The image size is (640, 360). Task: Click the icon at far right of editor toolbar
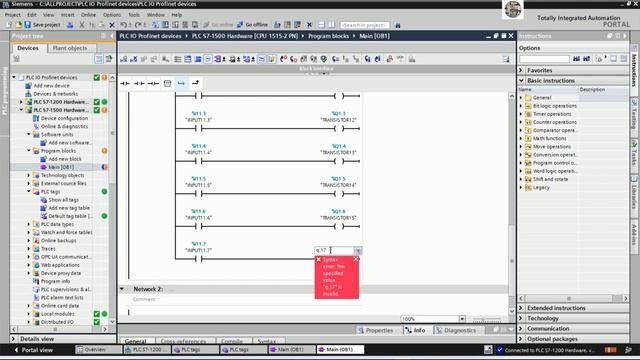pos(506,59)
